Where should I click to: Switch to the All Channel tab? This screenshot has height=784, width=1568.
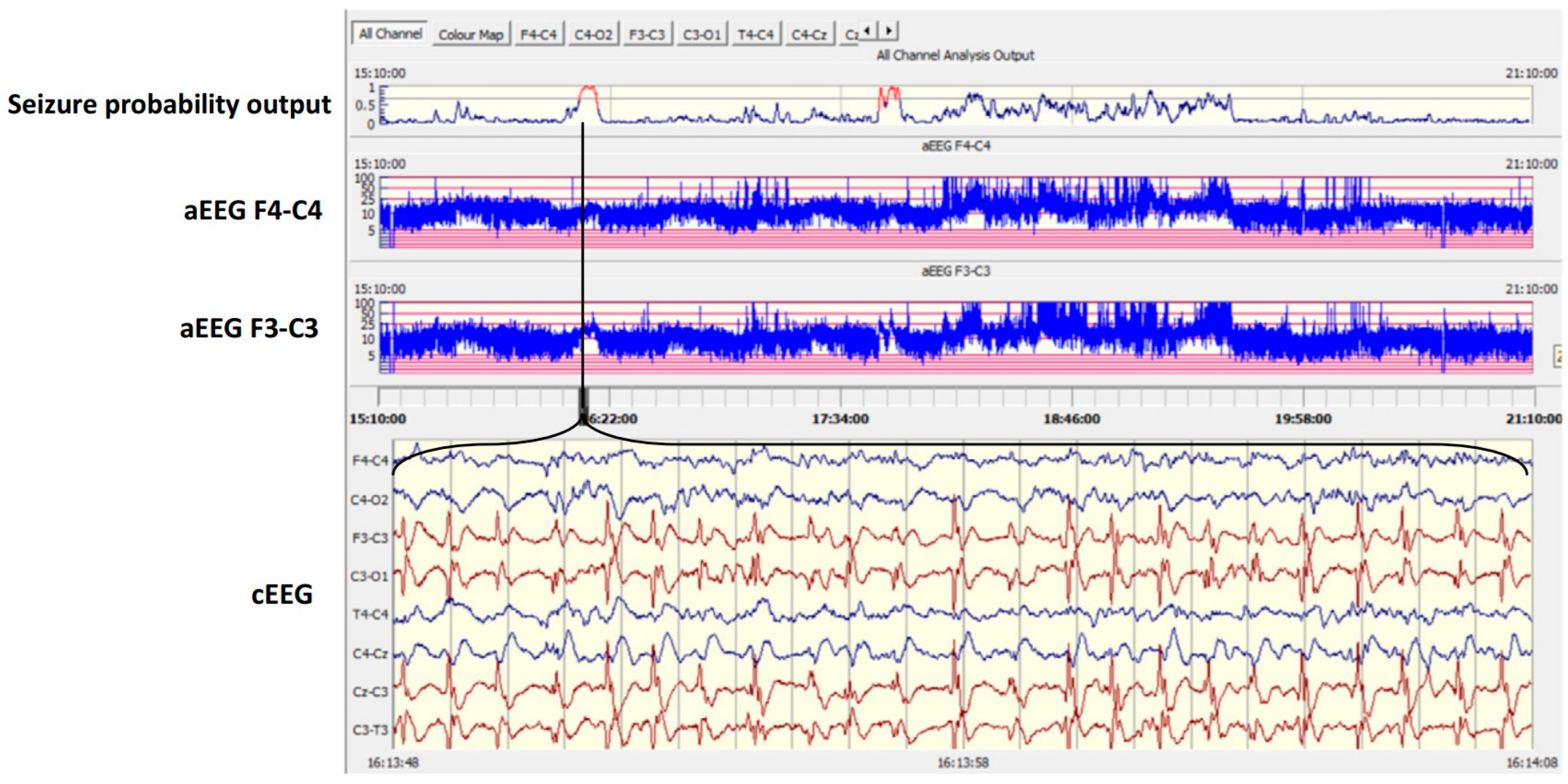pyautogui.click(x=389, y=34)
